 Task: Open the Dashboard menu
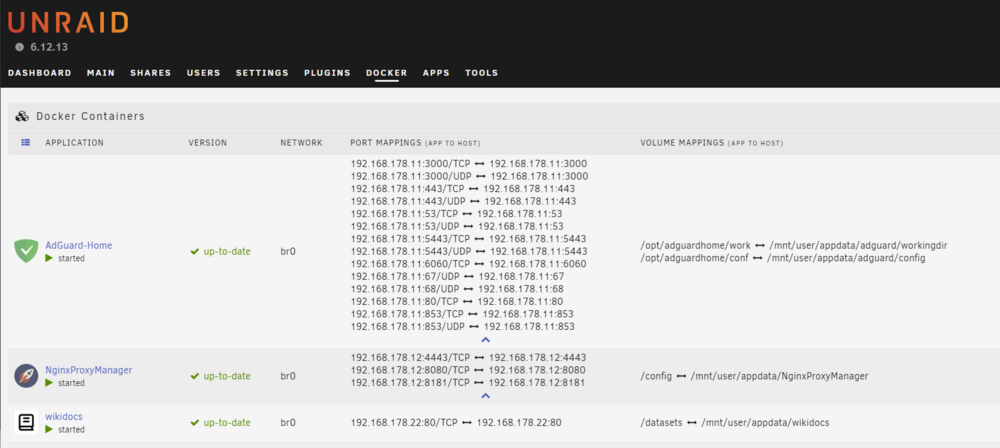tap(40, 73)
